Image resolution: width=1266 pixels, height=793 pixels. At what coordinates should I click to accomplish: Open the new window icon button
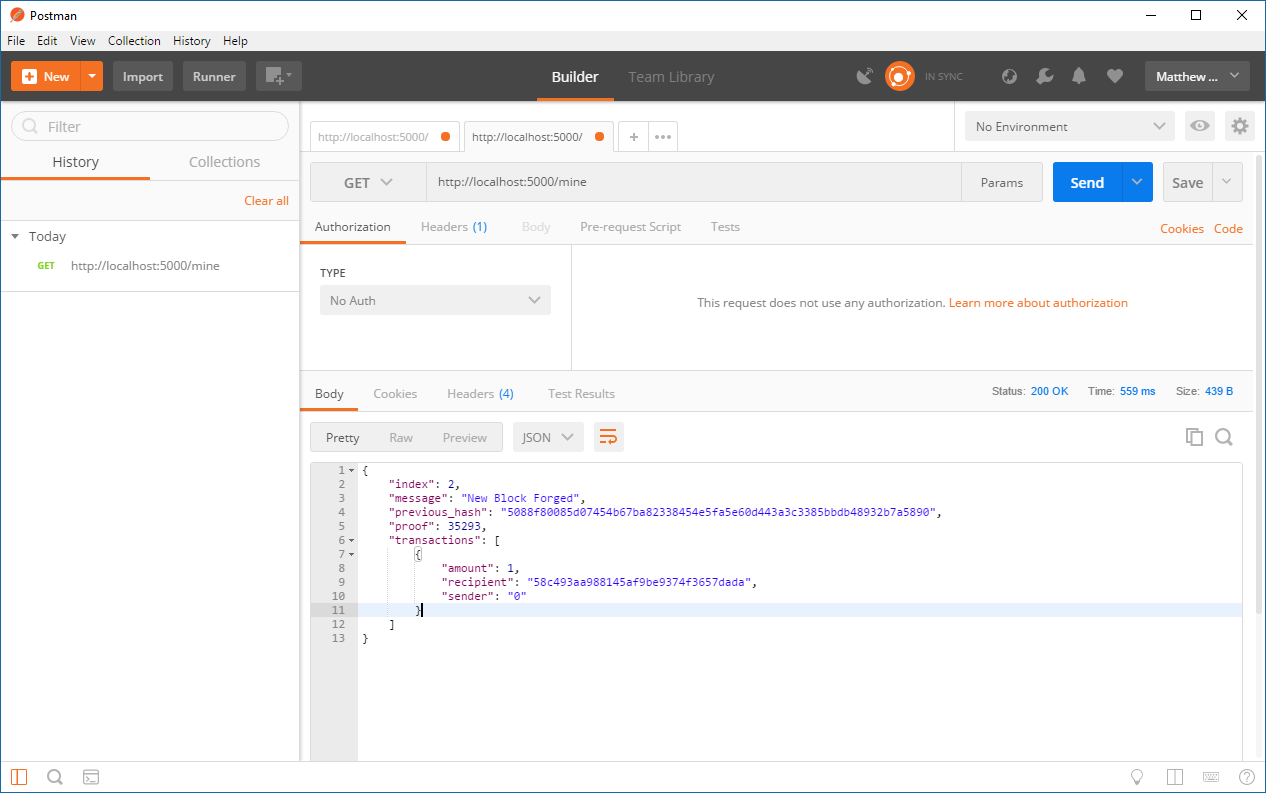[x=279, y=76]
